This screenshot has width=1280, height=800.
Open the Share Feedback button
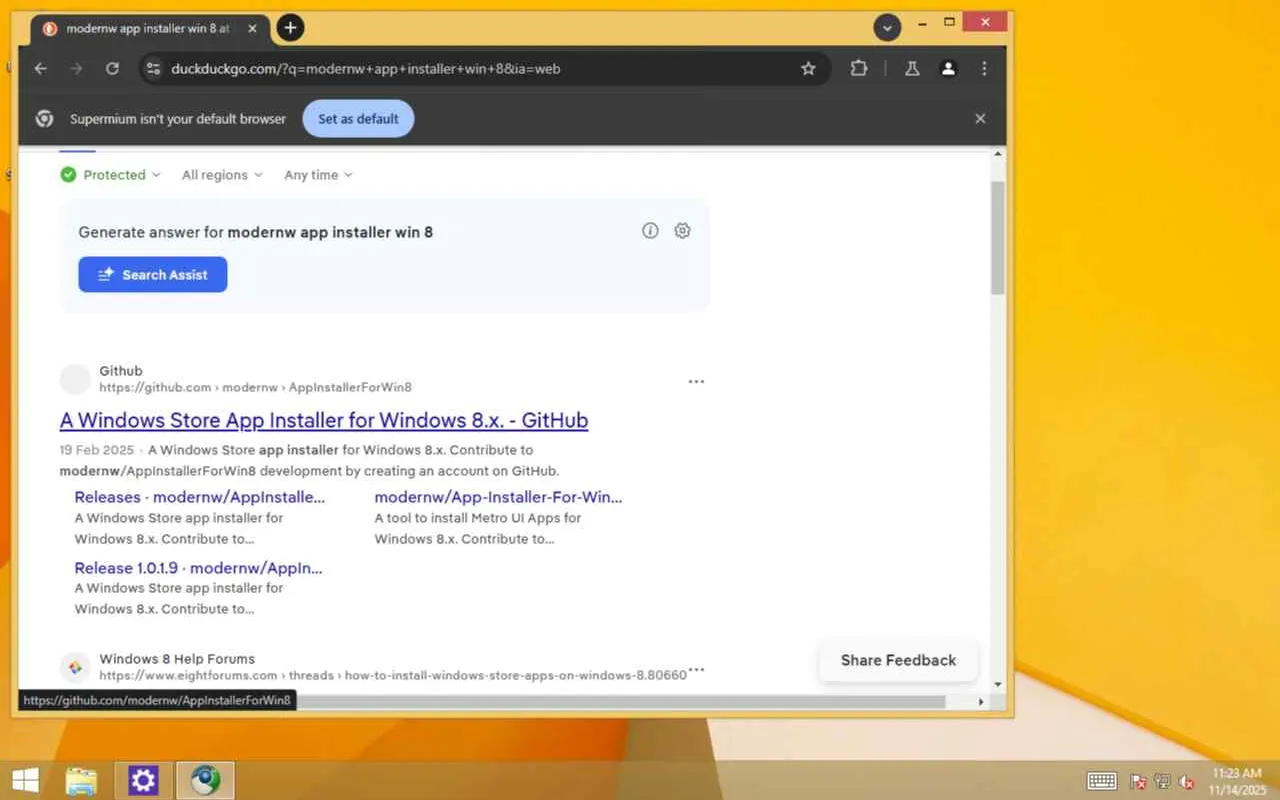click(898, 660)
